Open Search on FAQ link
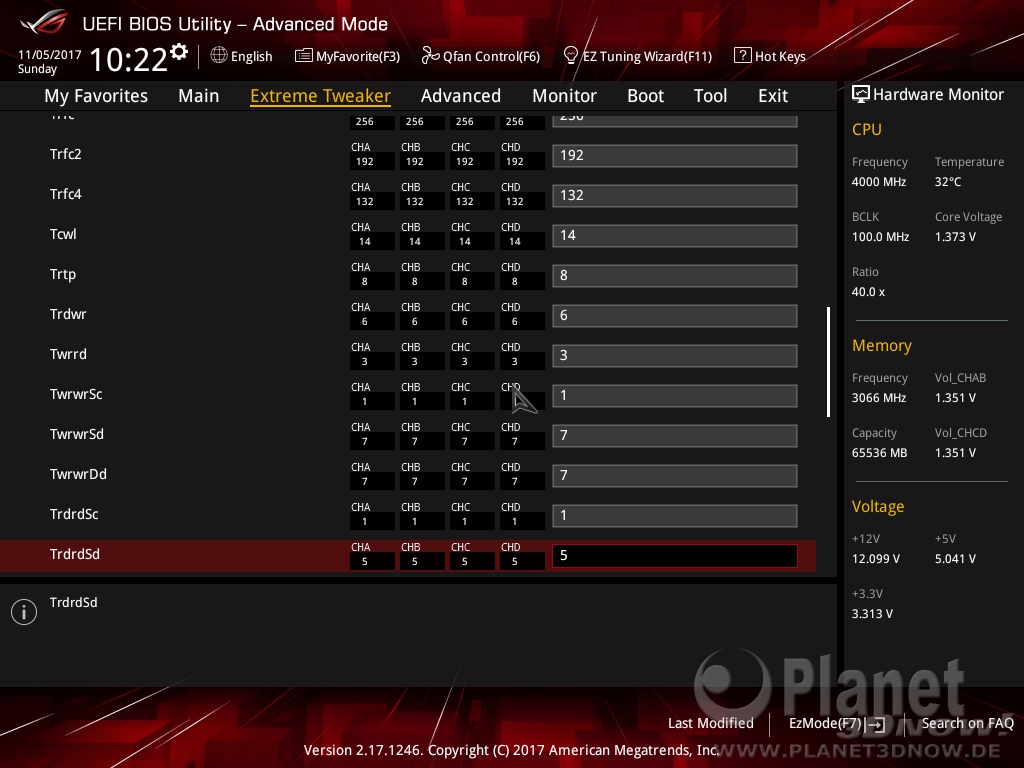 coord(968,723)
